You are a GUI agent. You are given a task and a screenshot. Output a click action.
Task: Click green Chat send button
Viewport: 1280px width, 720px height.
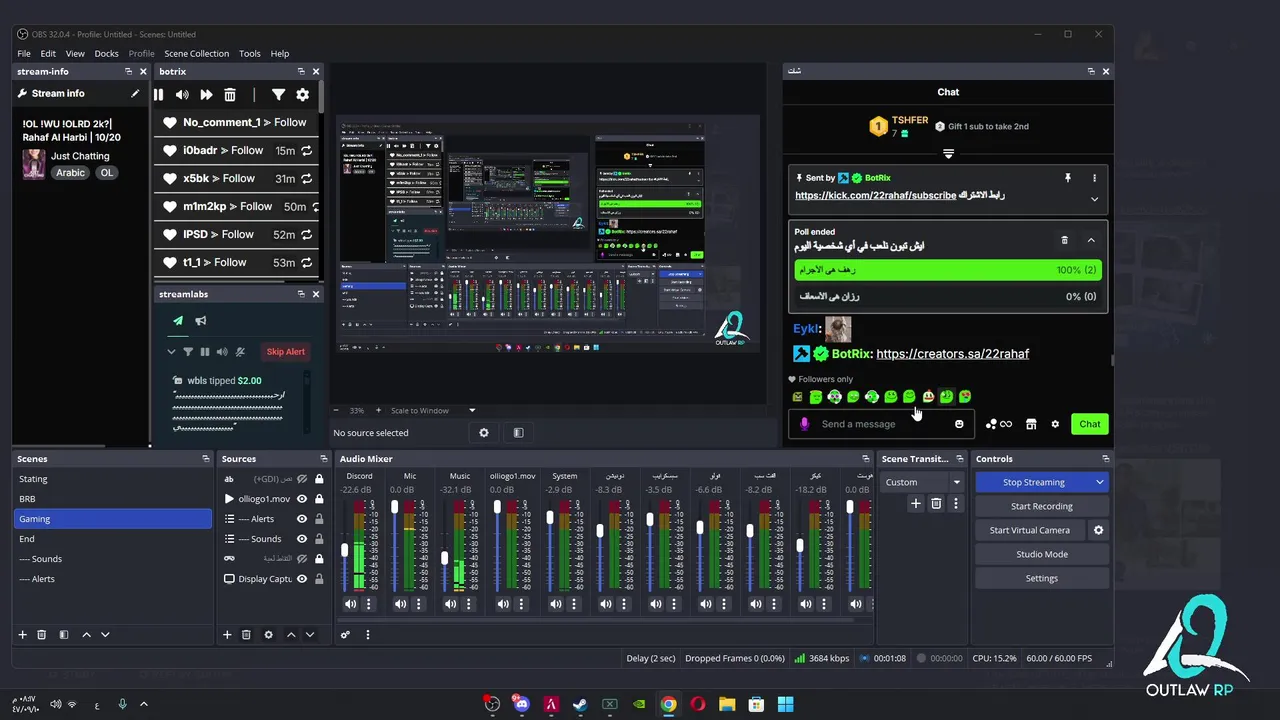point(1089,424)
